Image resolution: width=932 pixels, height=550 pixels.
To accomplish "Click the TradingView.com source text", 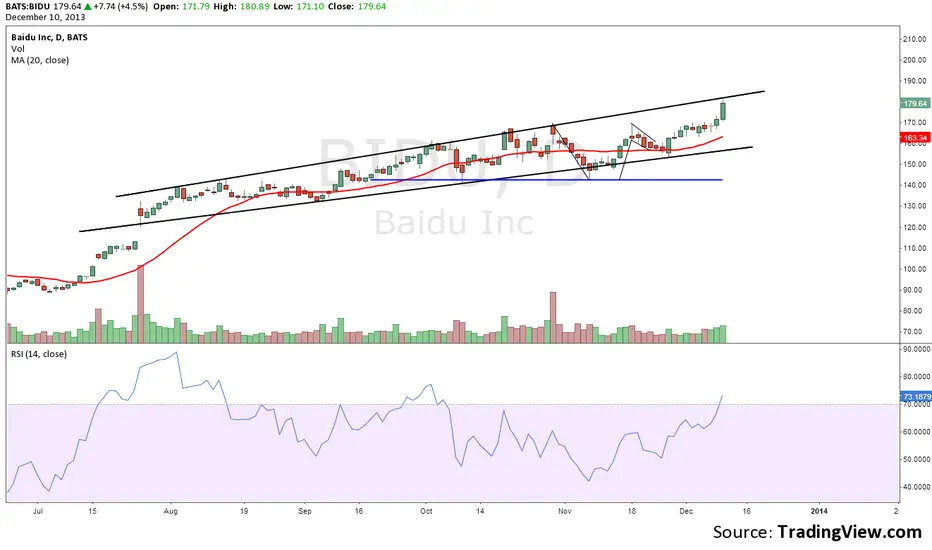I will point(849,532).
